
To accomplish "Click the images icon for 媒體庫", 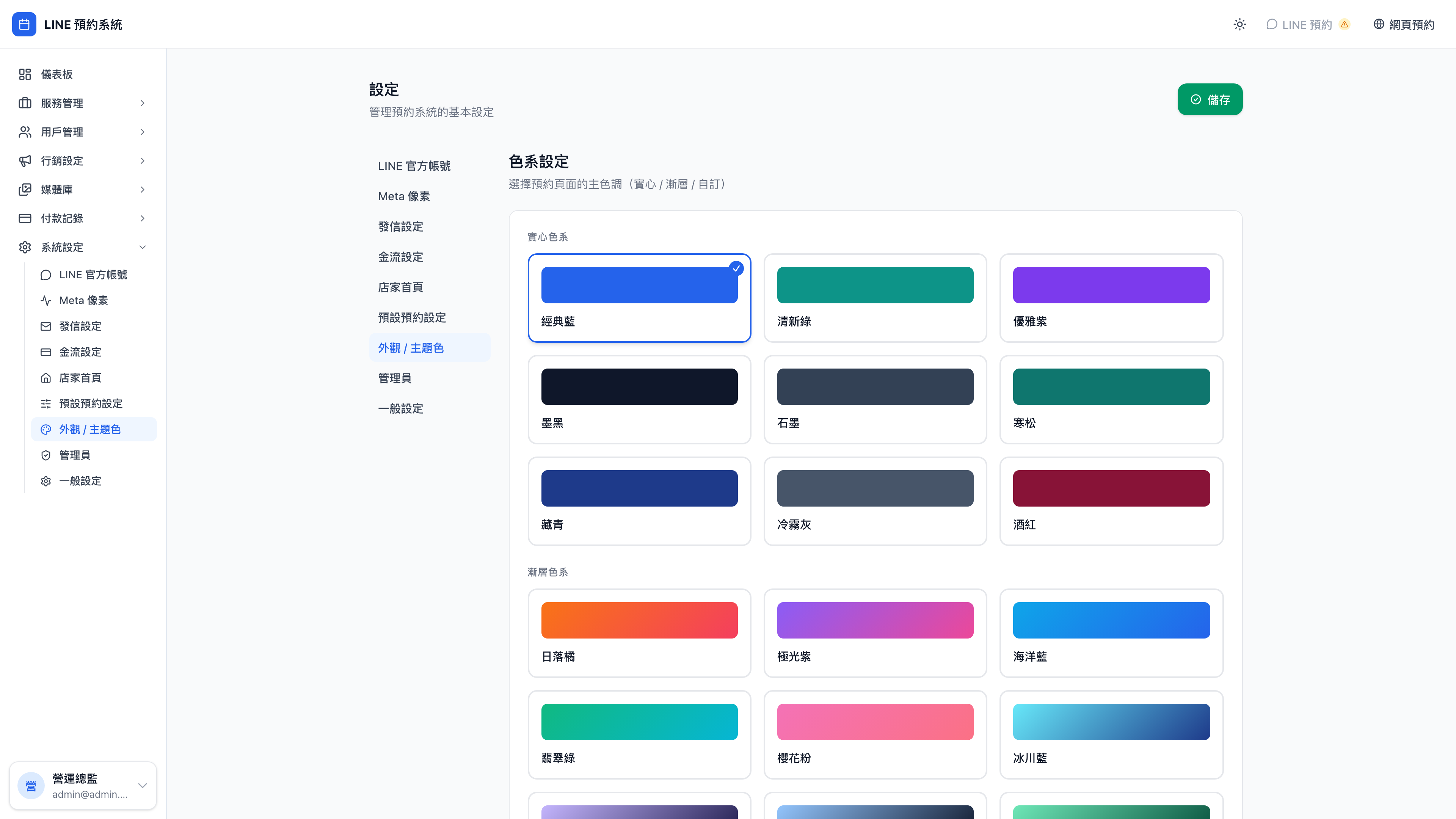I will pos(25,189).
